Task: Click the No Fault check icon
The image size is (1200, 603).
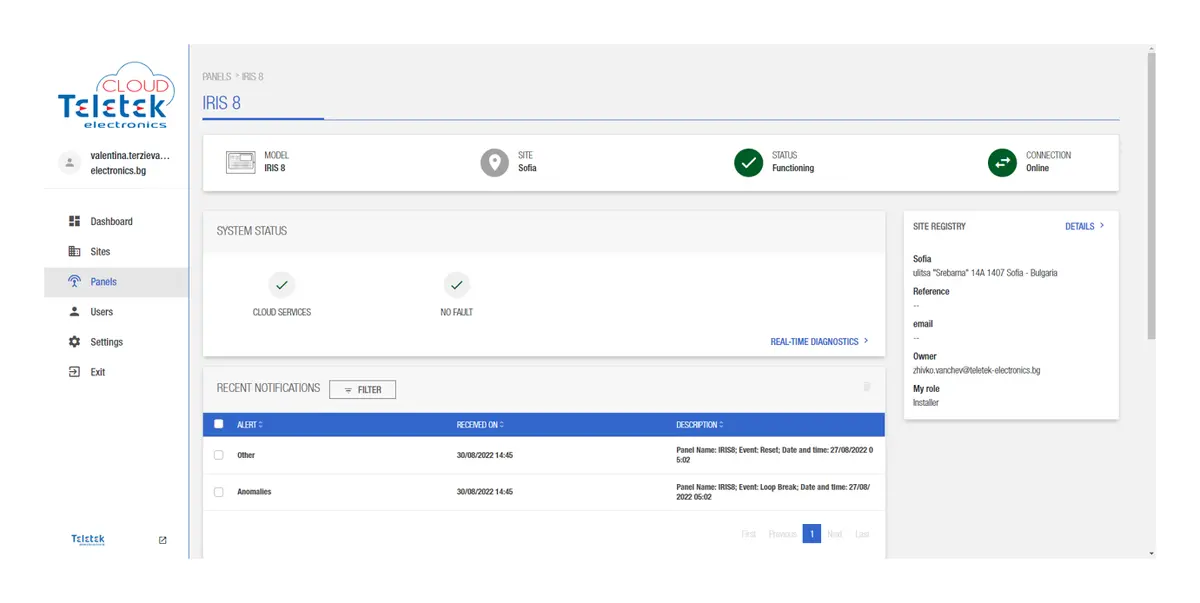Action: pyautogui.click(x=457, y=285)
